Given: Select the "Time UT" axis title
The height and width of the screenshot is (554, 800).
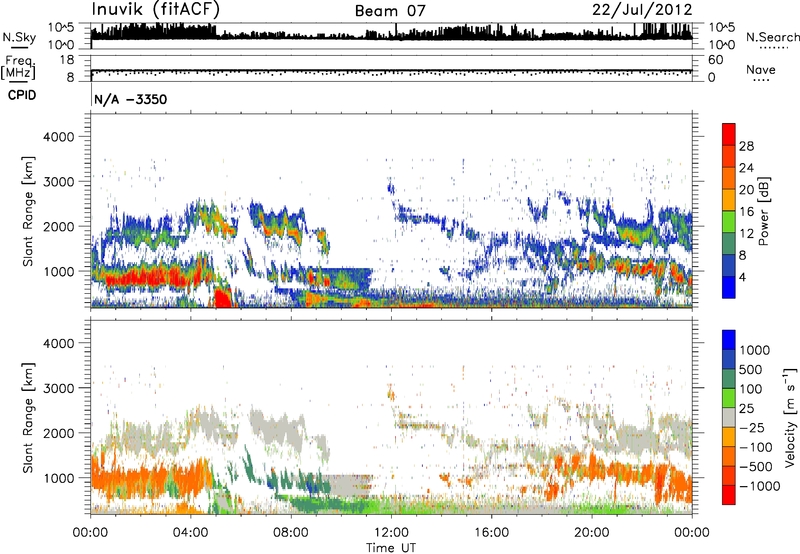Looking at the screenshot, I should [x=391, y=547].
